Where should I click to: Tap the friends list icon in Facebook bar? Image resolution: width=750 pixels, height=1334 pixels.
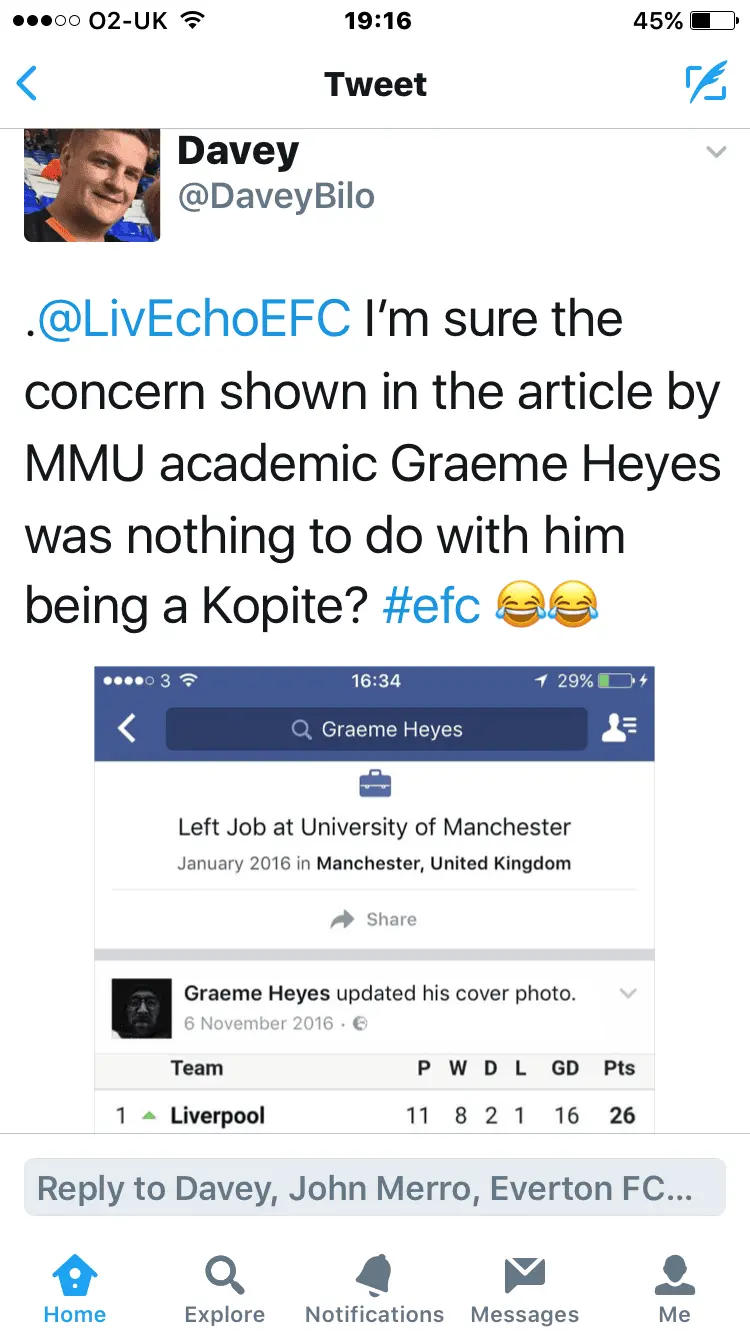(x=620, y=728)
